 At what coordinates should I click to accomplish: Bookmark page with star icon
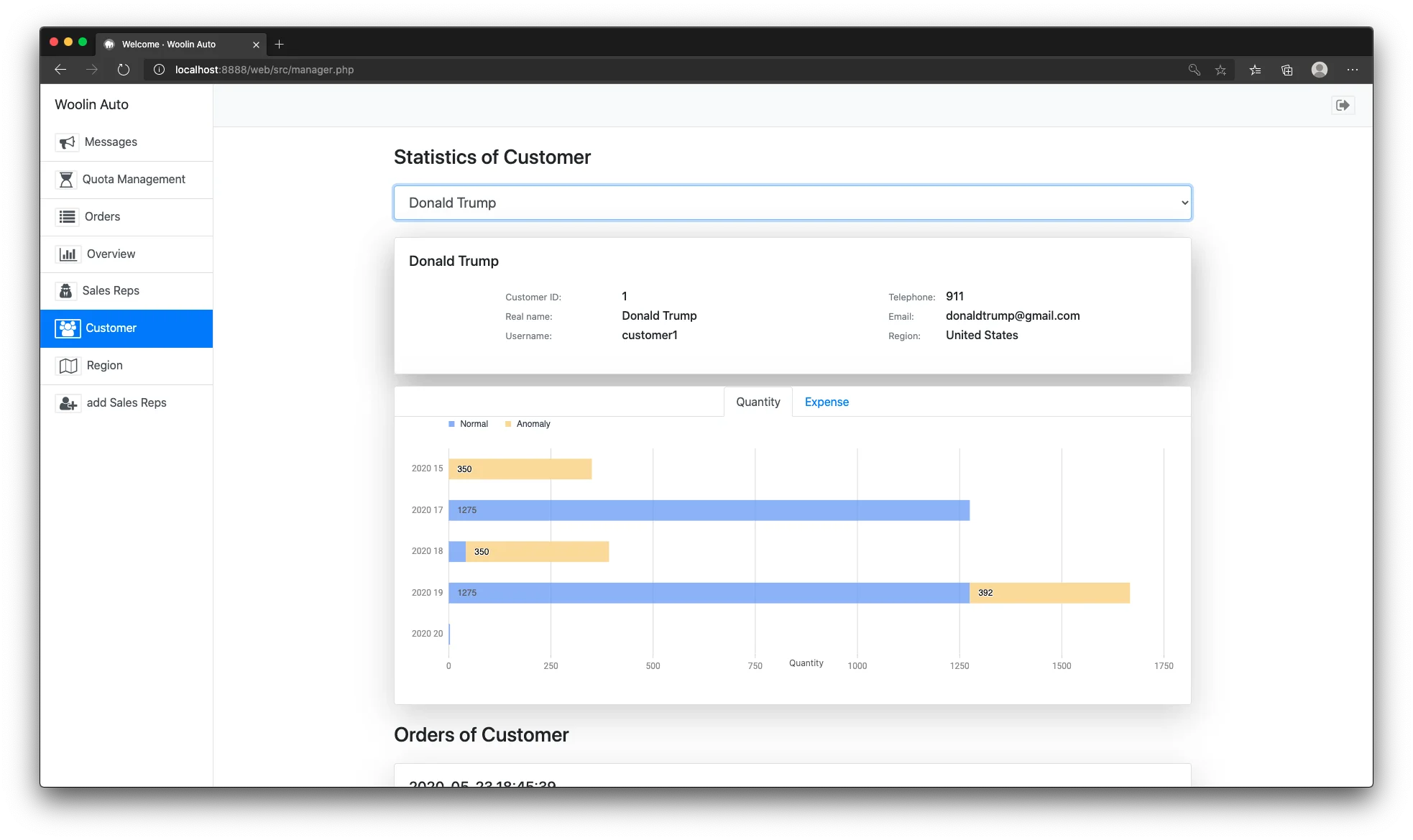coord(1220,70)
